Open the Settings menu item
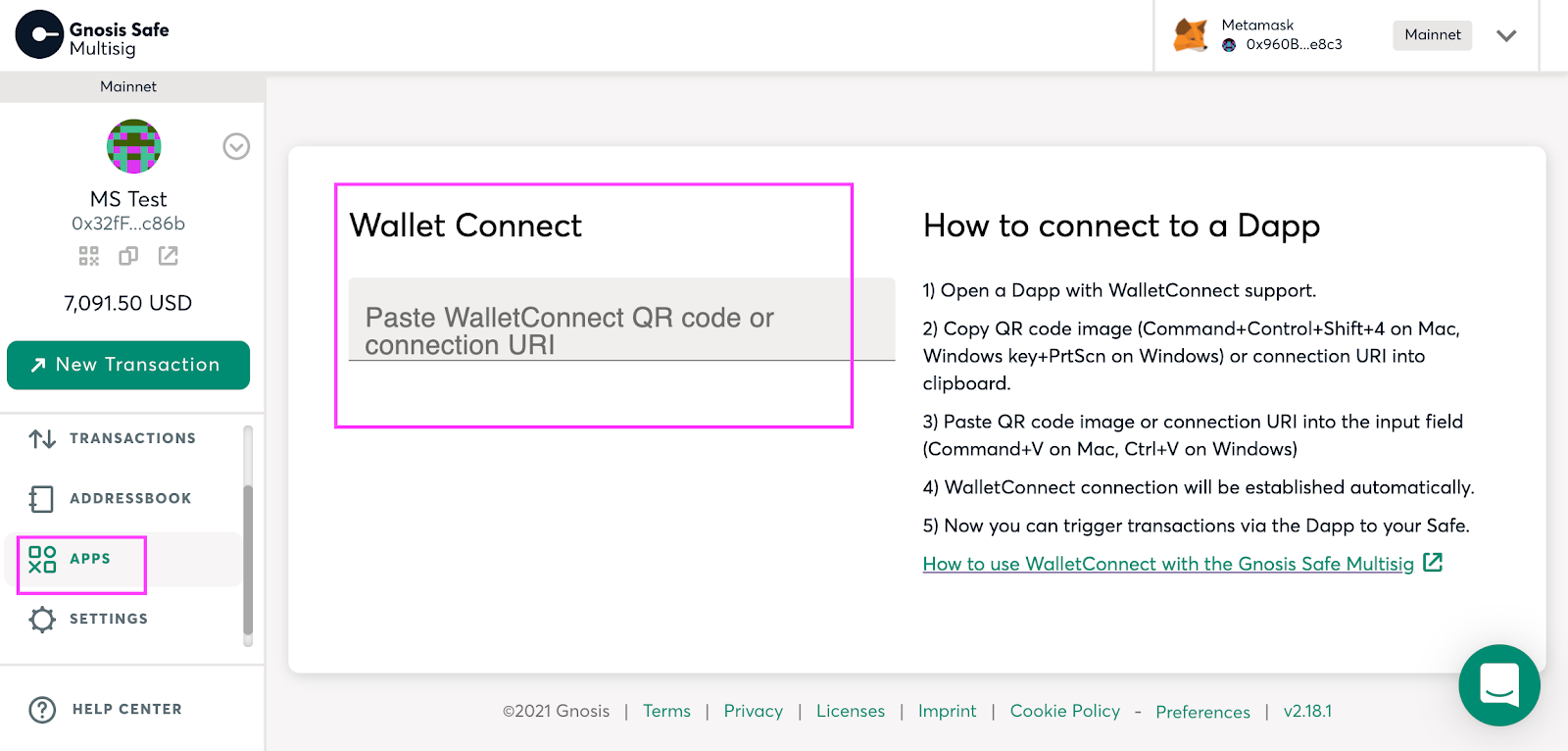This screenshot has height=751, width=1568. [x=122, y=619]
